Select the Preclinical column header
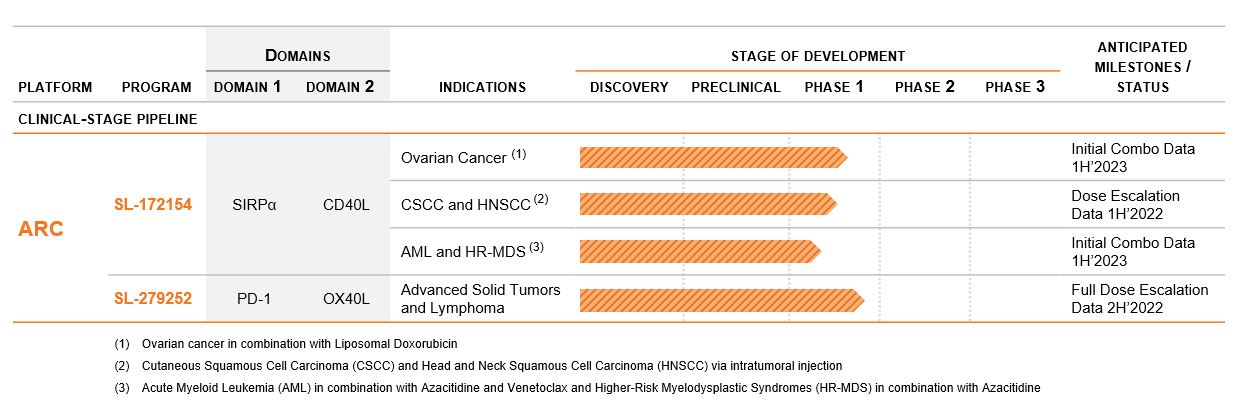Viewport: 1236px width, 411px height. 735,87
